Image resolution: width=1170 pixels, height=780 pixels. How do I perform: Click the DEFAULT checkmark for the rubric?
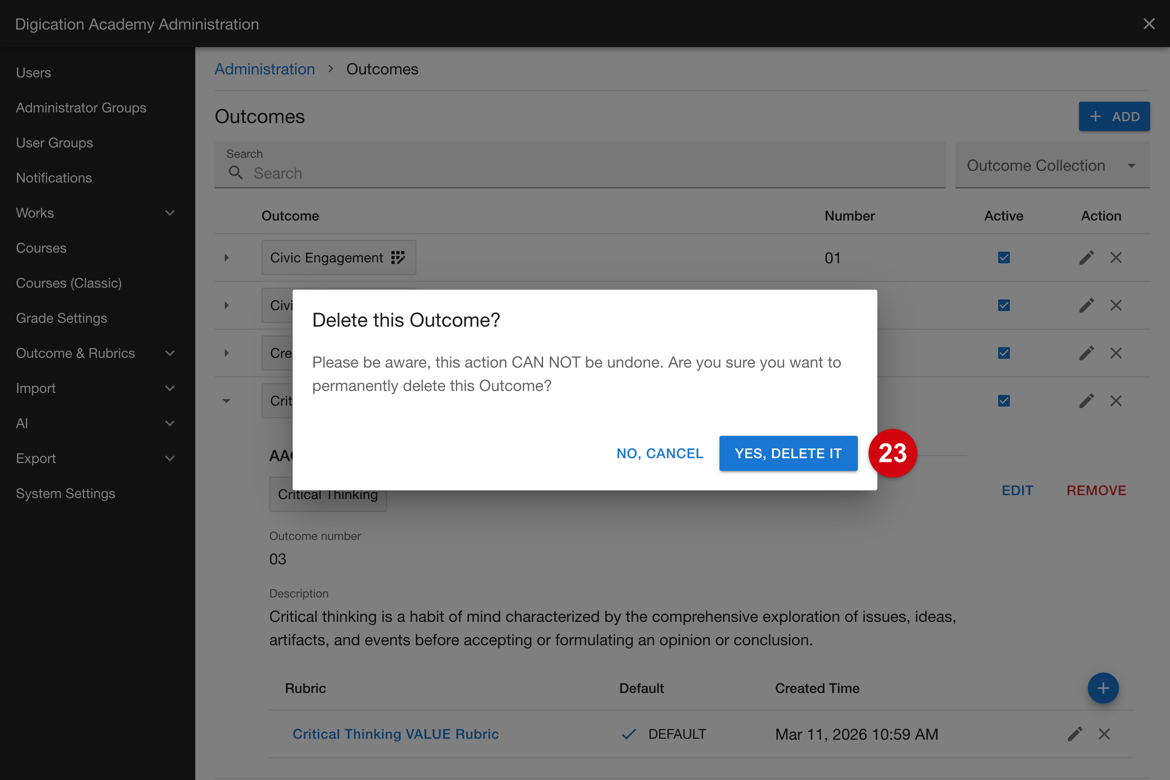coord(628,734)
